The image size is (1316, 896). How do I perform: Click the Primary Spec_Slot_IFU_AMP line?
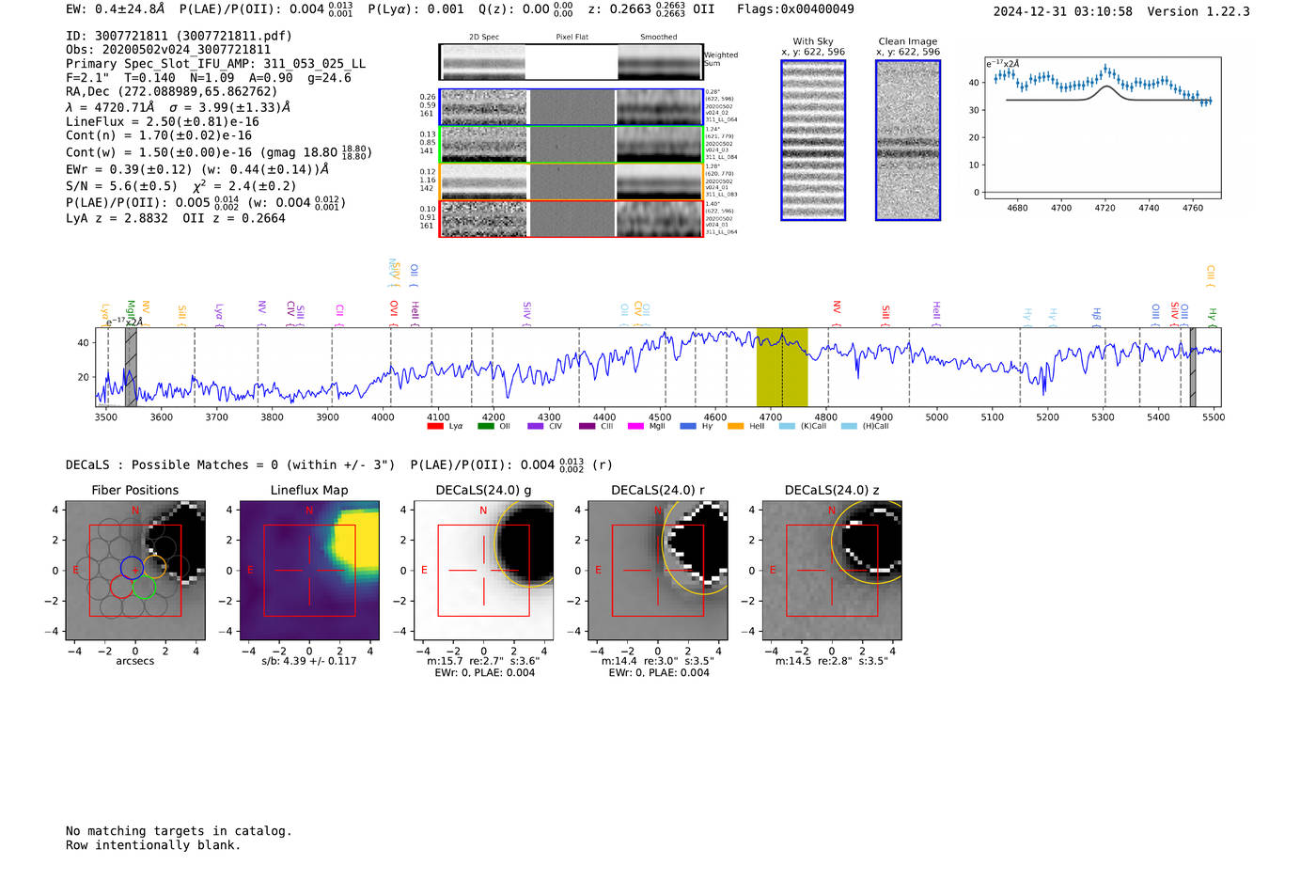click(x=215, y=64)
